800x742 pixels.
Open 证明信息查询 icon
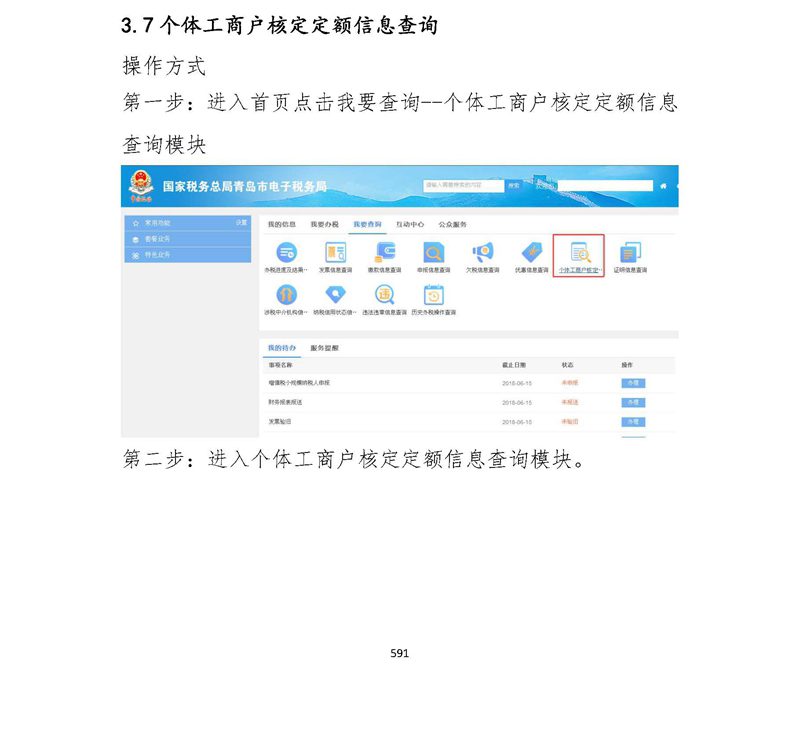[630, 253]
